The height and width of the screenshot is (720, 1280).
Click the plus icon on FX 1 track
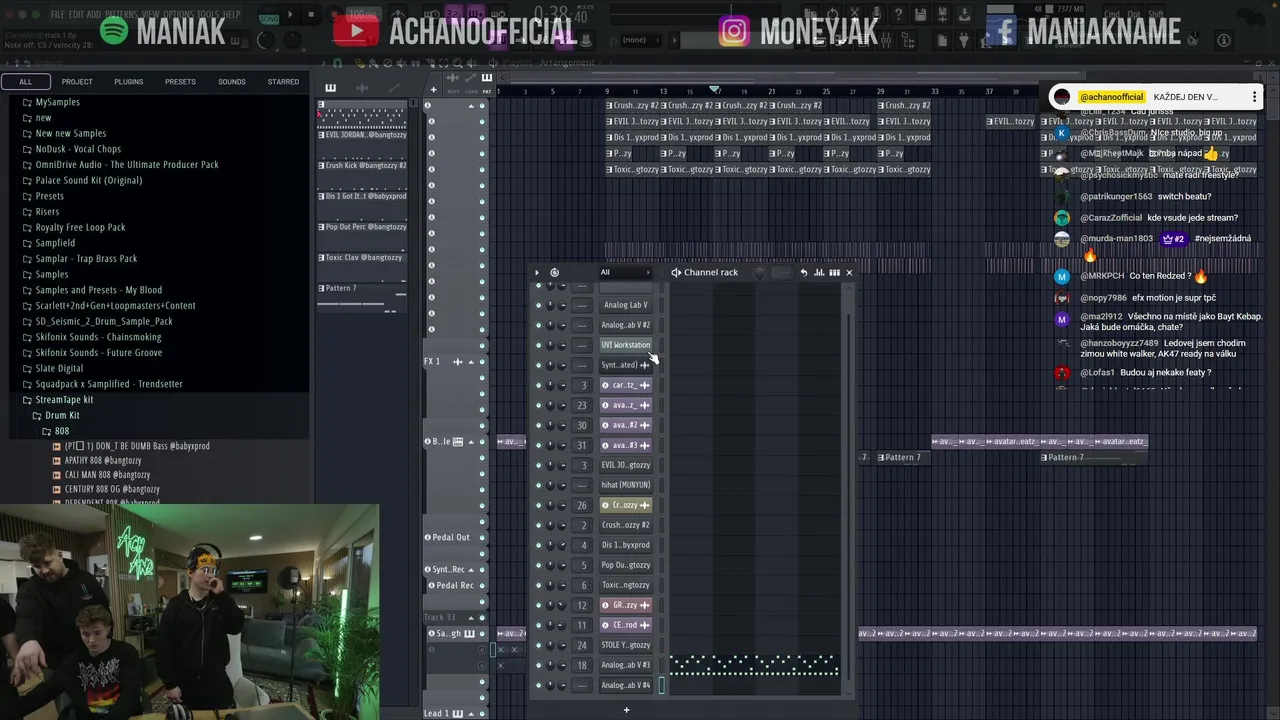458,361
